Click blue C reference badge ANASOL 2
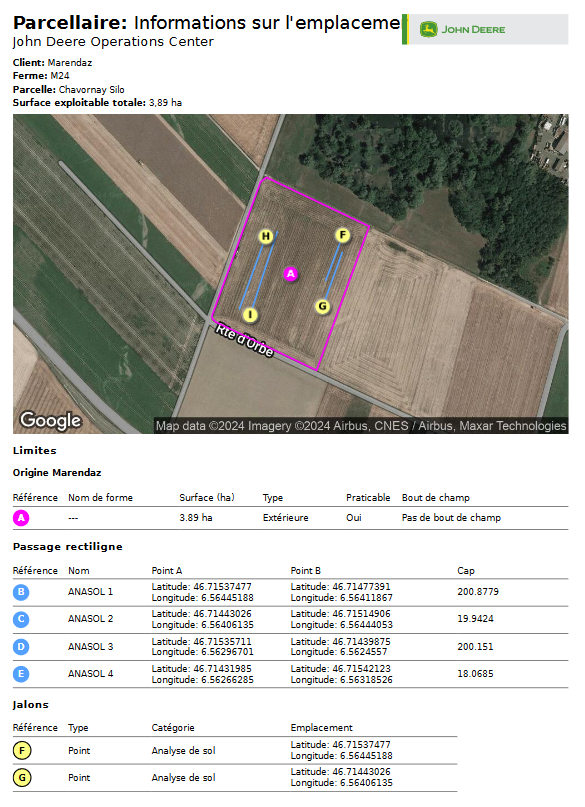The width and height of the screenshot is (585, 807). coord(21,619)
